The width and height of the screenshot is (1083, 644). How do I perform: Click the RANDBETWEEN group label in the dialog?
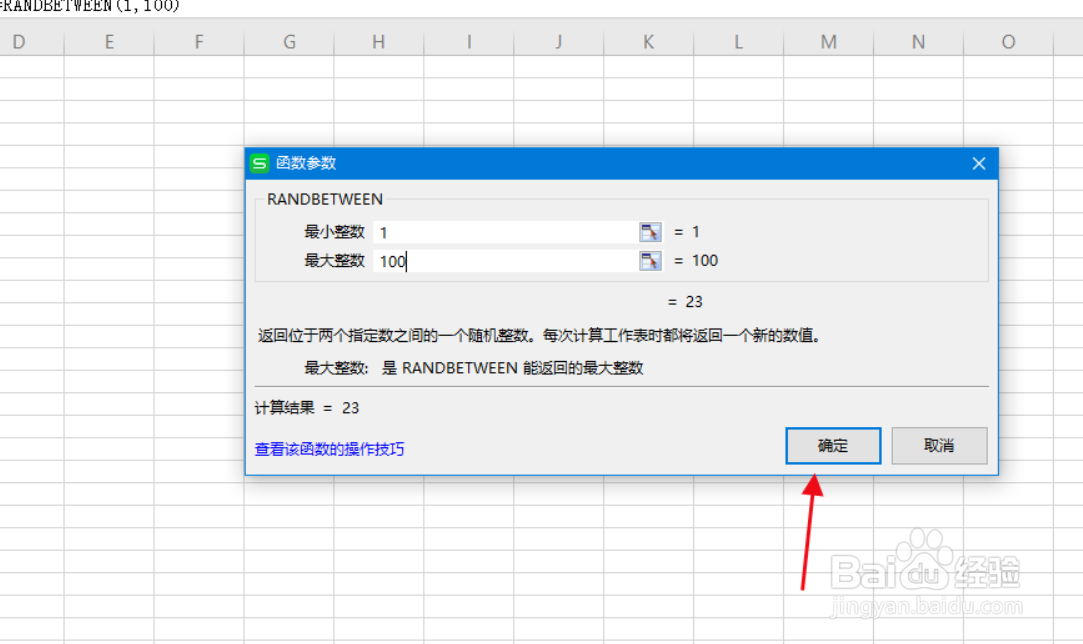coord(323,199)
